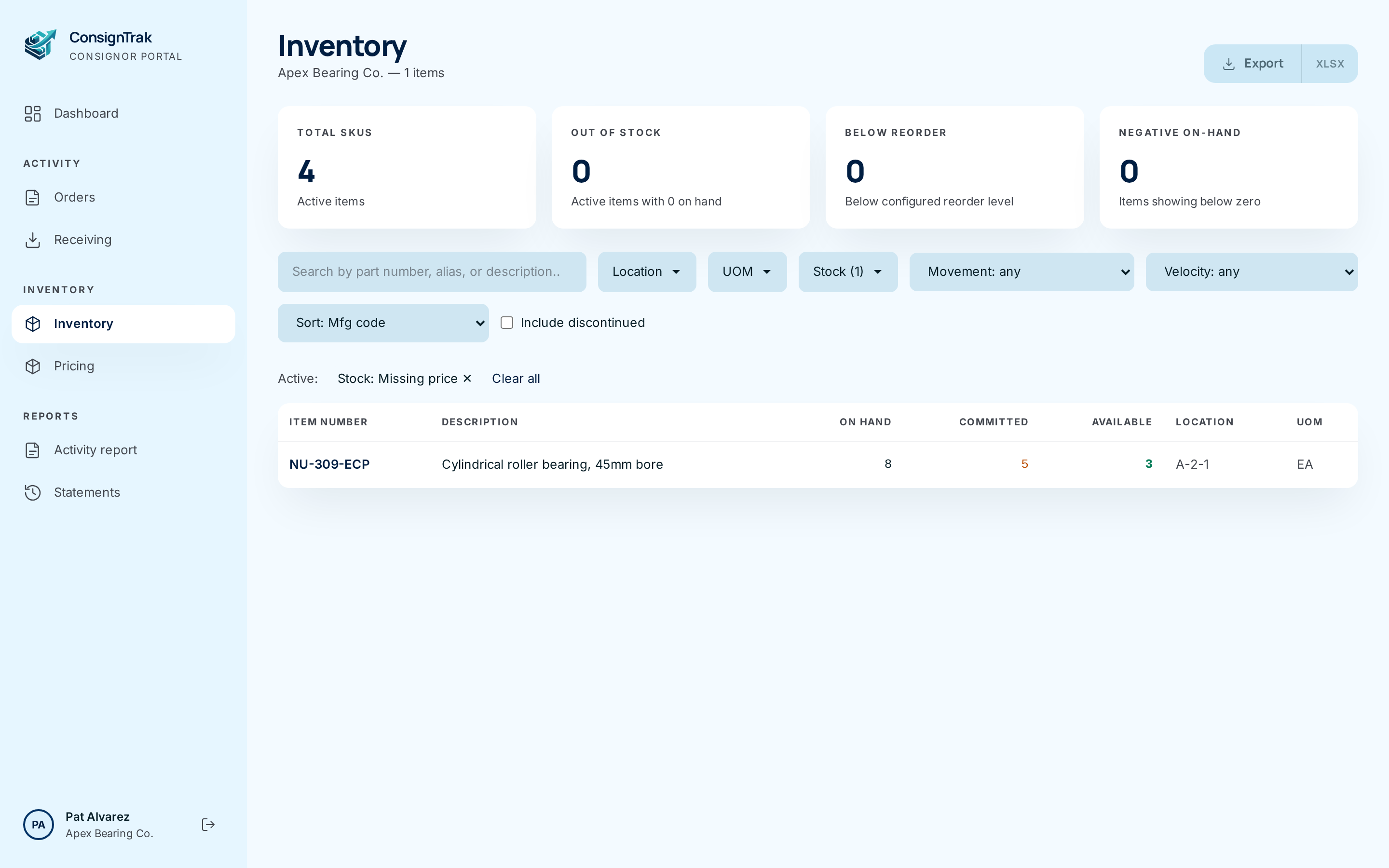Open Statements in the sidebar

point(123,492)
